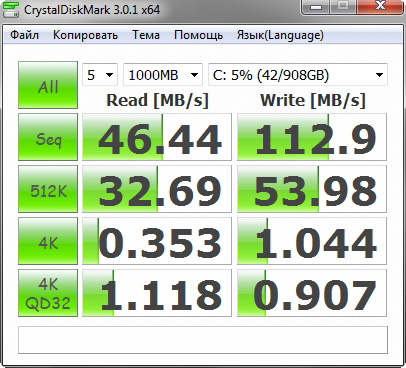This screenshot has width=406, height=368.
Task: Open the Тема menu
Action: click(146, 35)
